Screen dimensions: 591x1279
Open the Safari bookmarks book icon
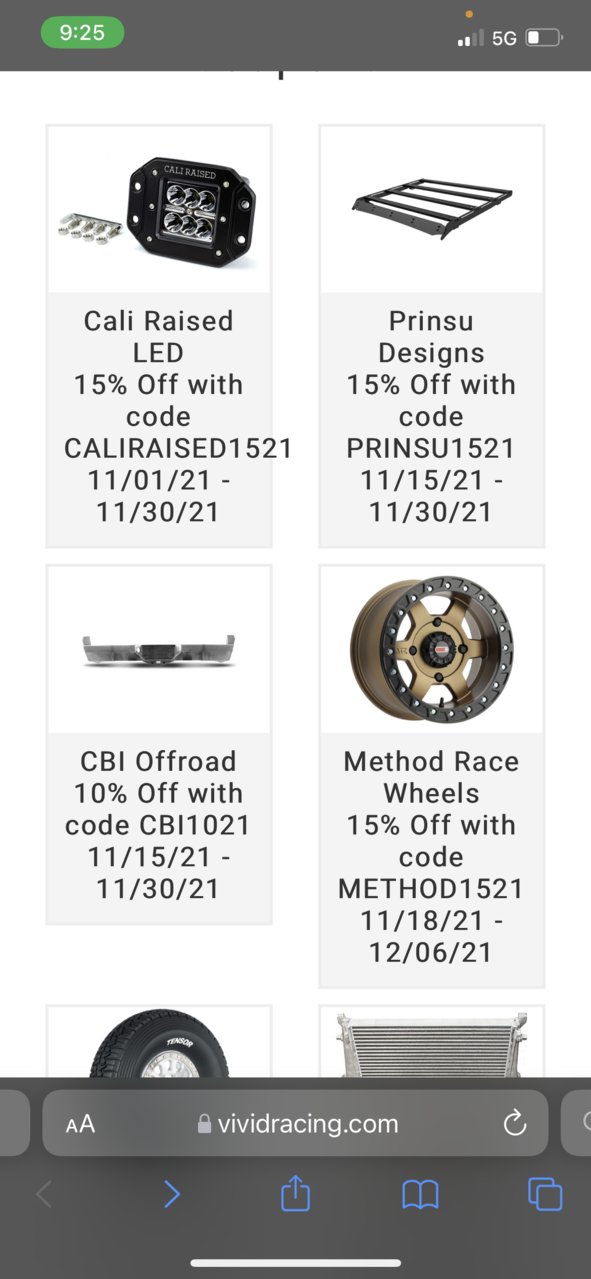420,1194
